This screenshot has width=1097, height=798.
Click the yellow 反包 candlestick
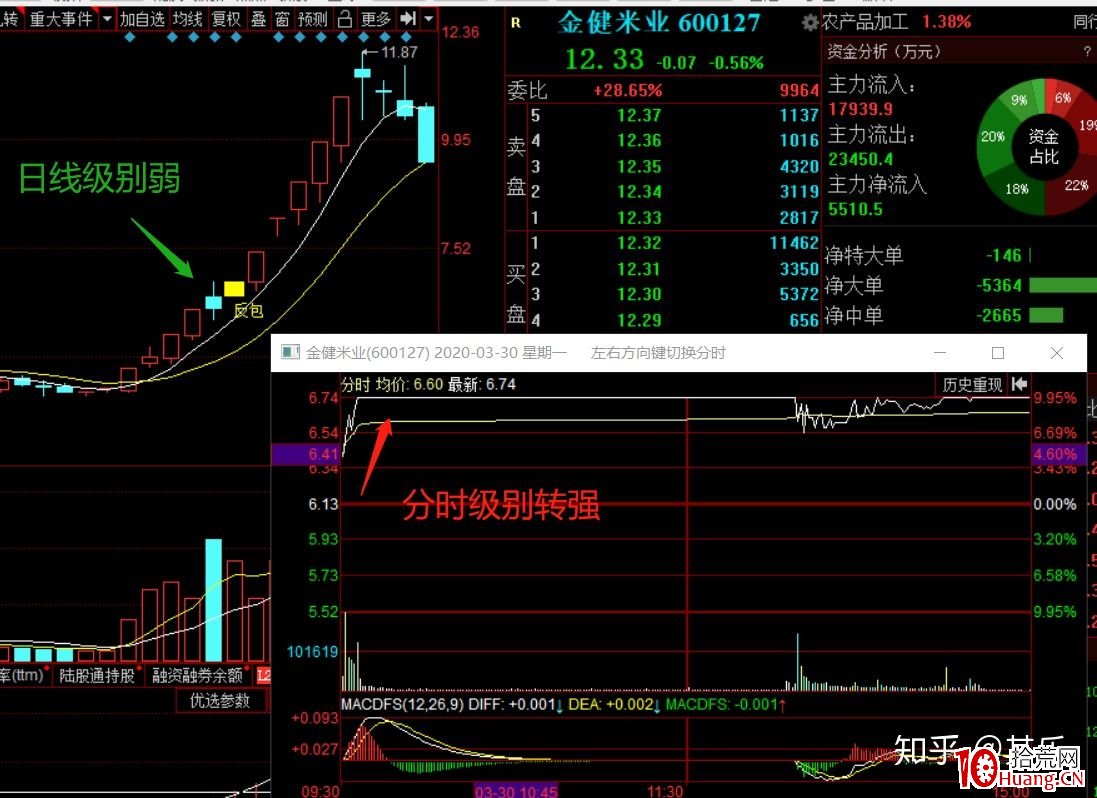pos(234,289)
